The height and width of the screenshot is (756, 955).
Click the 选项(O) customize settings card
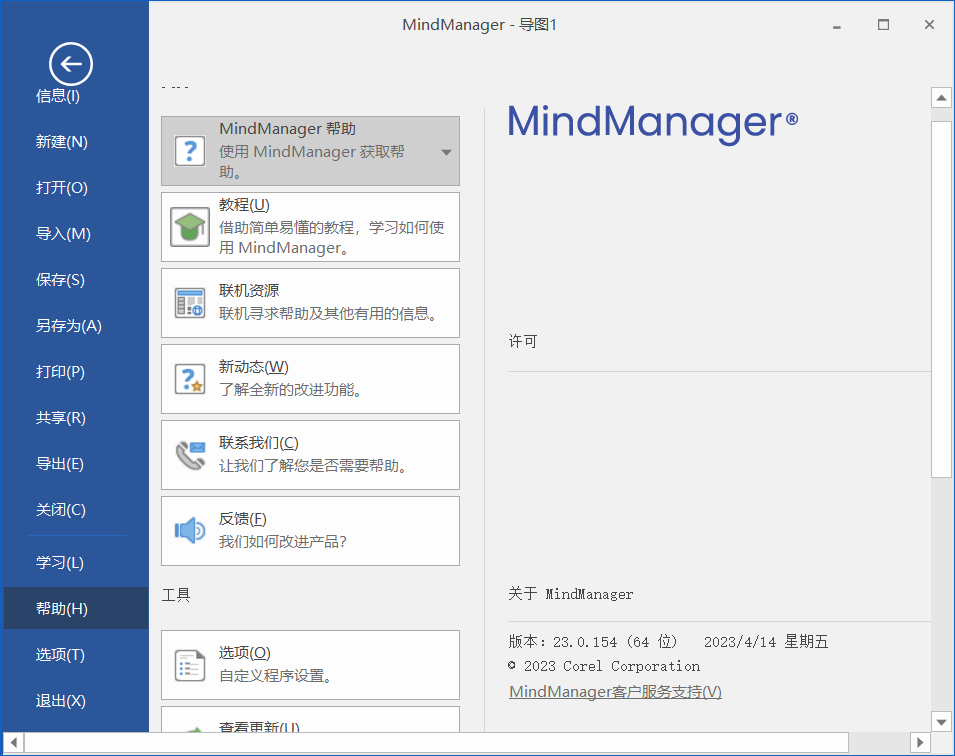click(x=310, y=665)
